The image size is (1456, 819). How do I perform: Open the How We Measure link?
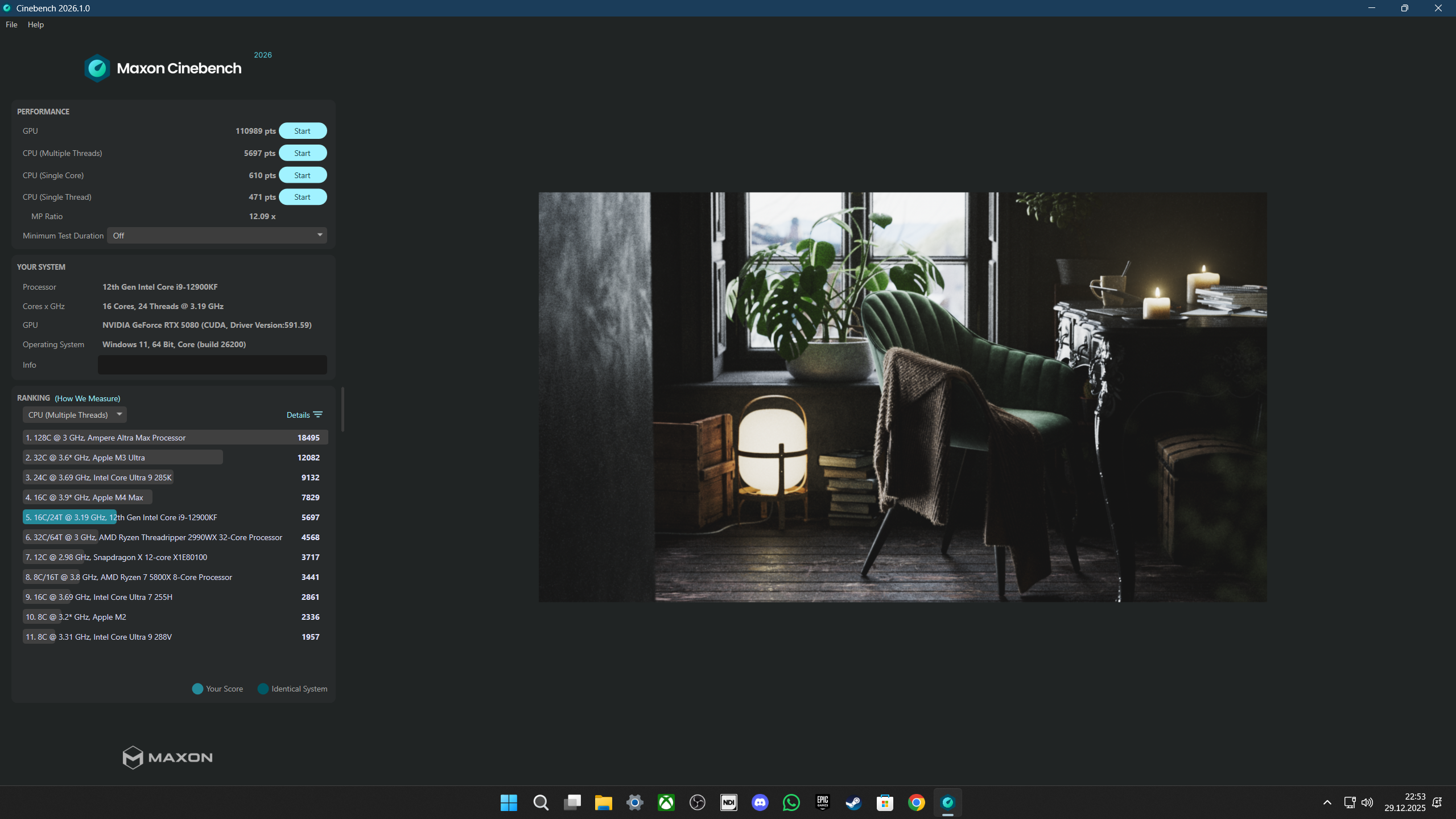pos(88,398)
